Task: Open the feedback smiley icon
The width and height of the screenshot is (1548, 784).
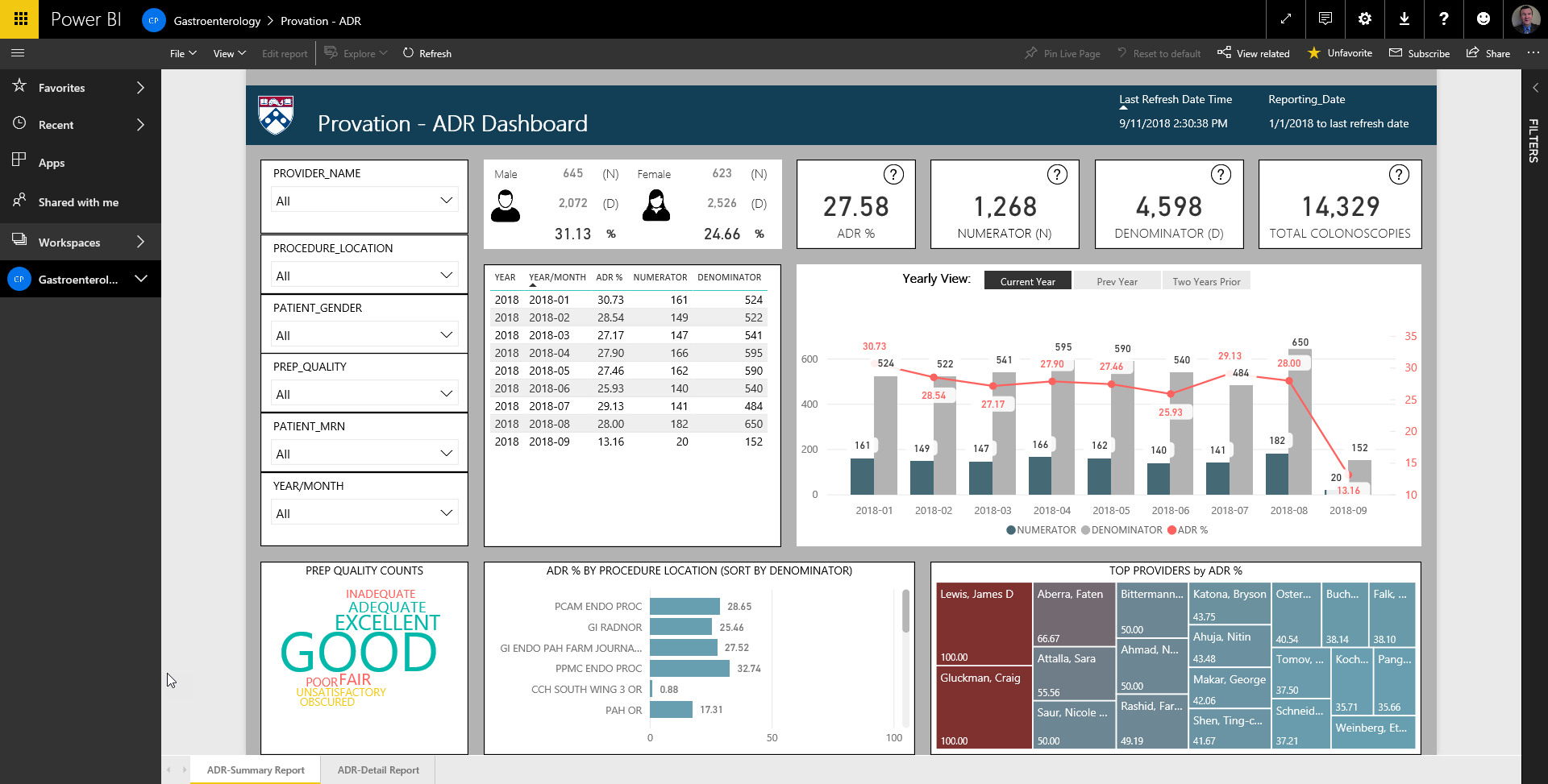Action: [1483, 19]
